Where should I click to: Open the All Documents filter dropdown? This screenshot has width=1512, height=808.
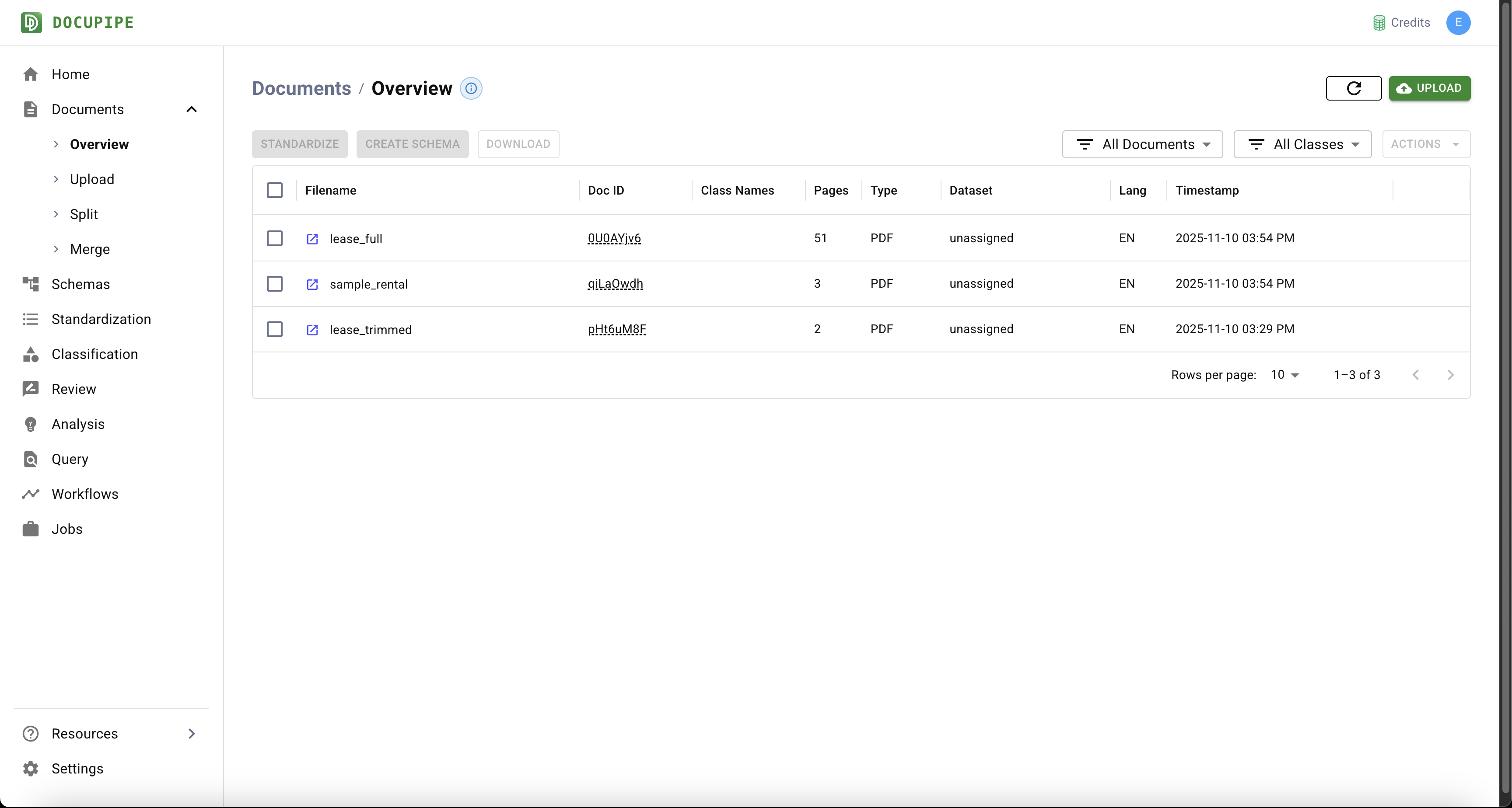[1142, 144]
